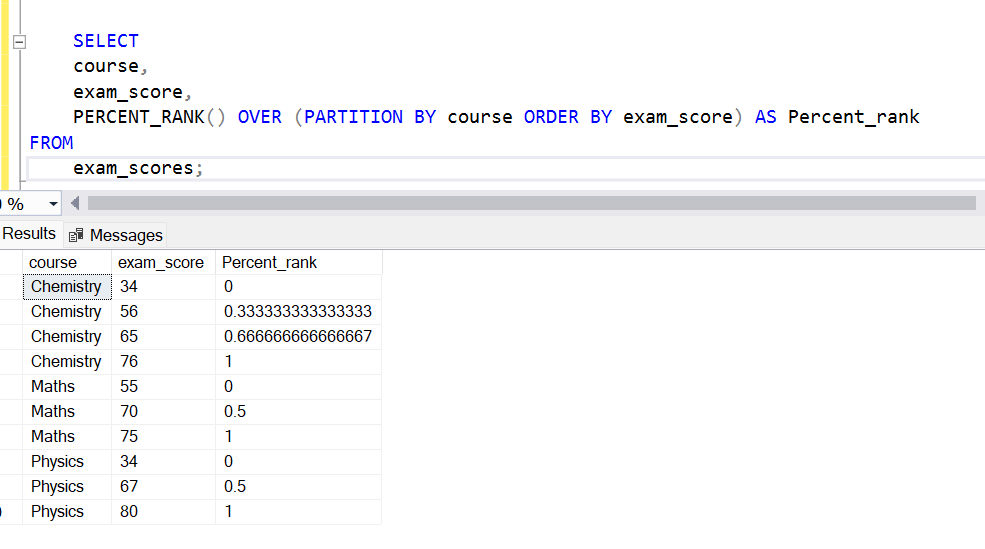Click the row header of the first Chemistry row
Screen dimensions: 985x549
tap(11, 287)
